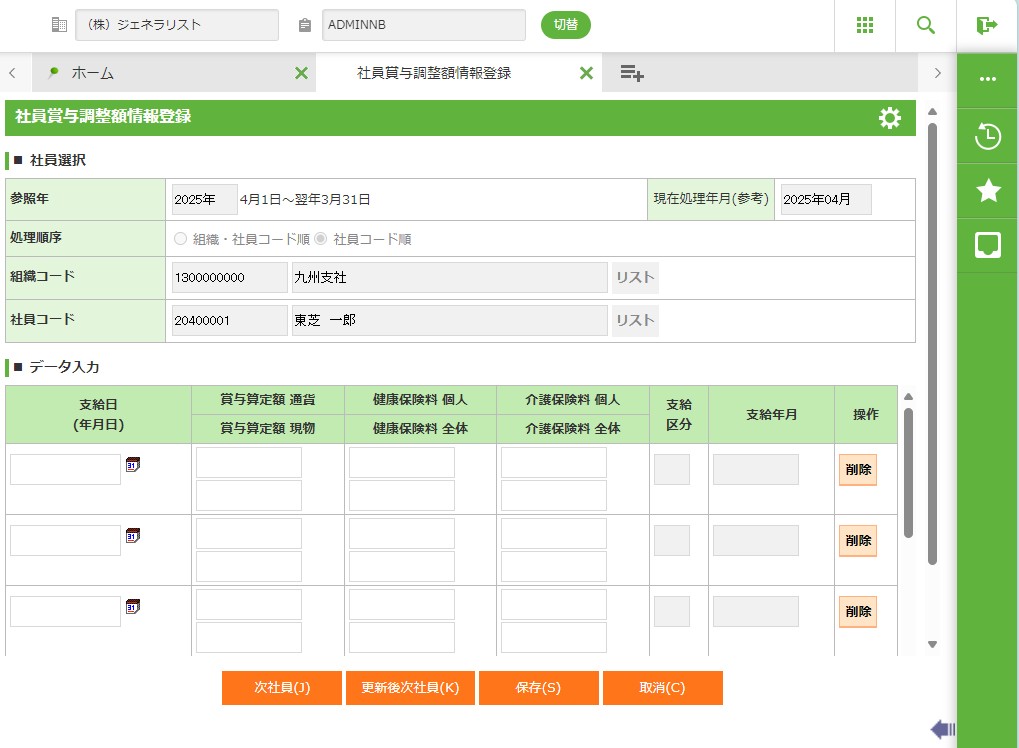The height and width of the screenshot is (748, 1019).
Task: Click the first row 支給日 input field
Action: pos(65,470)
